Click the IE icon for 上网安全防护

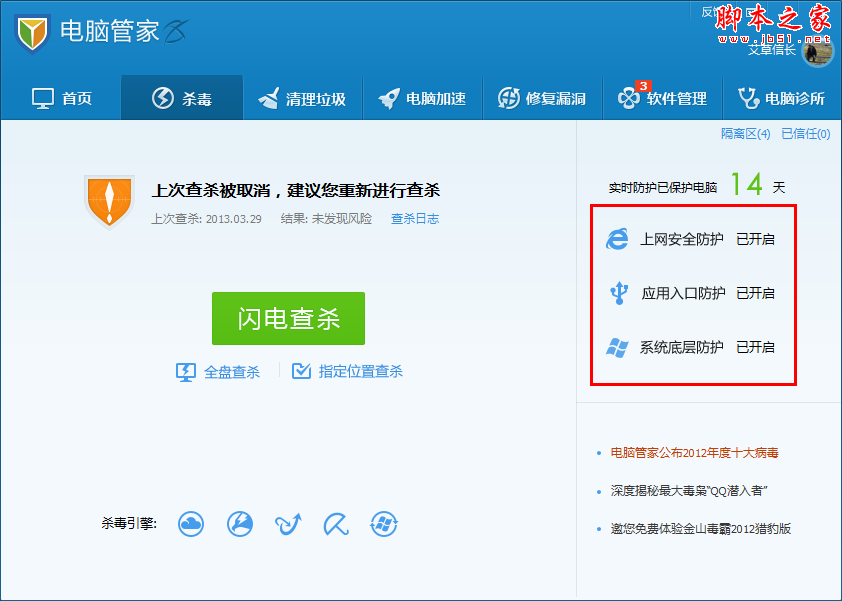pyautogui.click(x=617, y=238)
